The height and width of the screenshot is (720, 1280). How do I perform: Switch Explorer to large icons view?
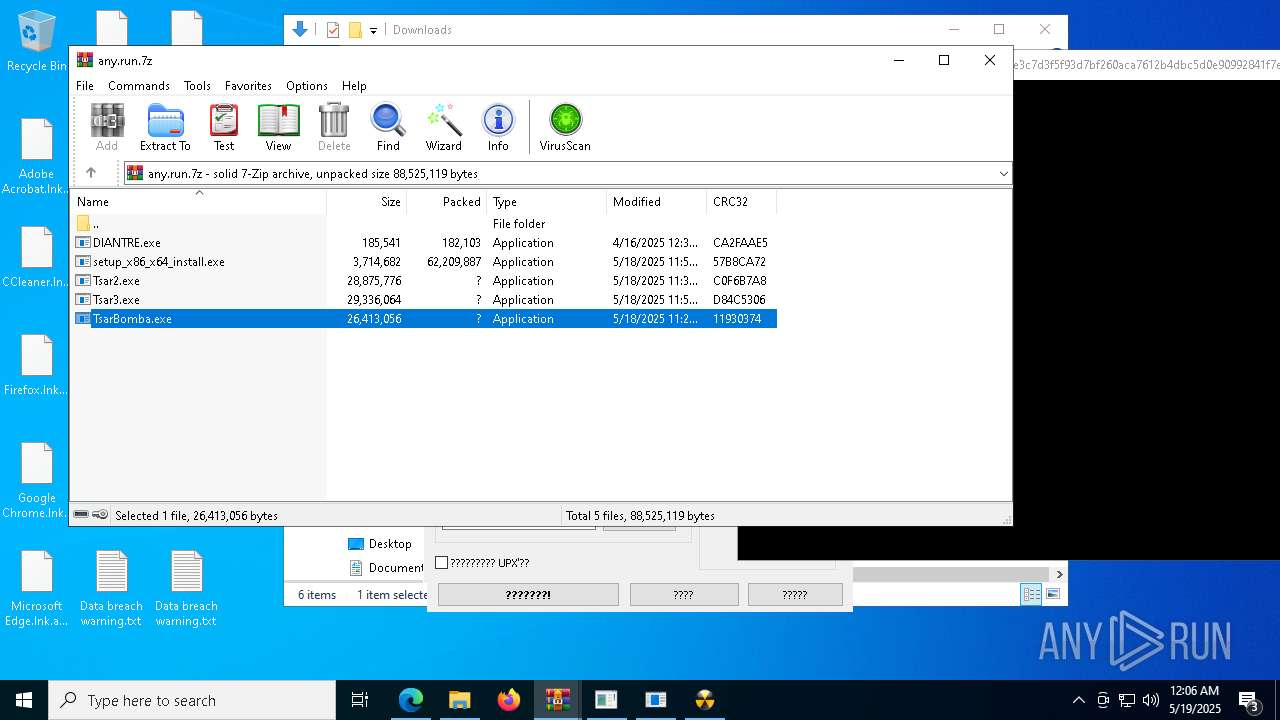click(1053, 594)
